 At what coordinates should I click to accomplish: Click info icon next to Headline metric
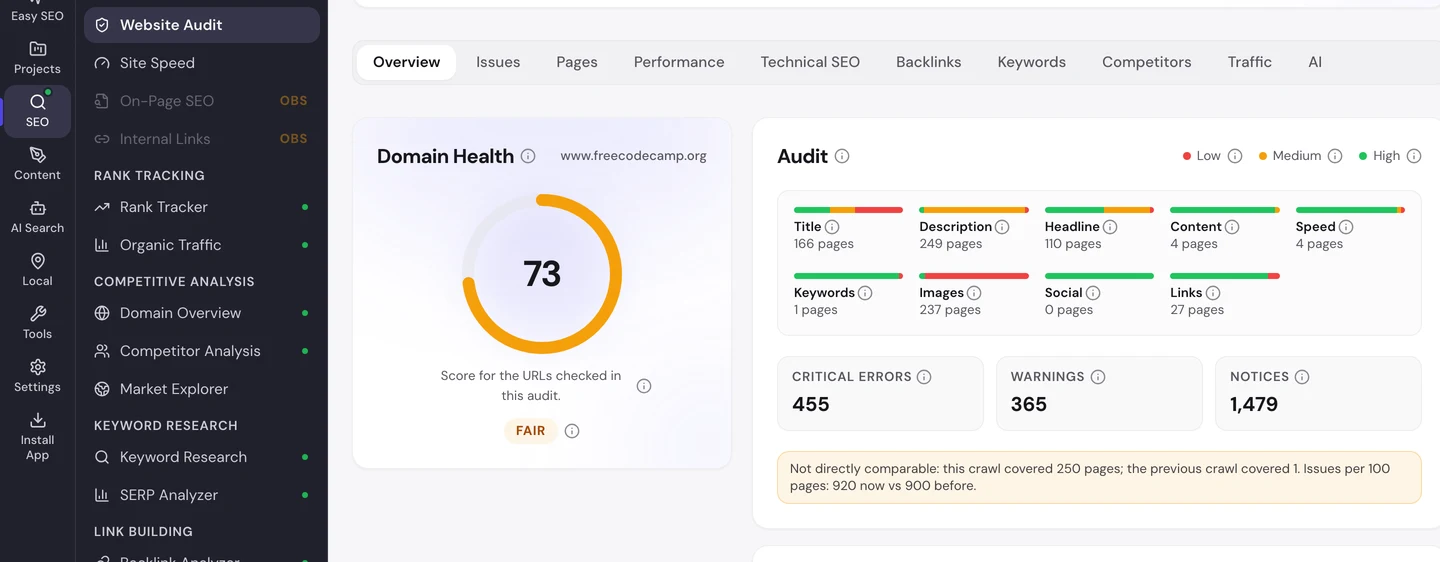coord(1110,227)
